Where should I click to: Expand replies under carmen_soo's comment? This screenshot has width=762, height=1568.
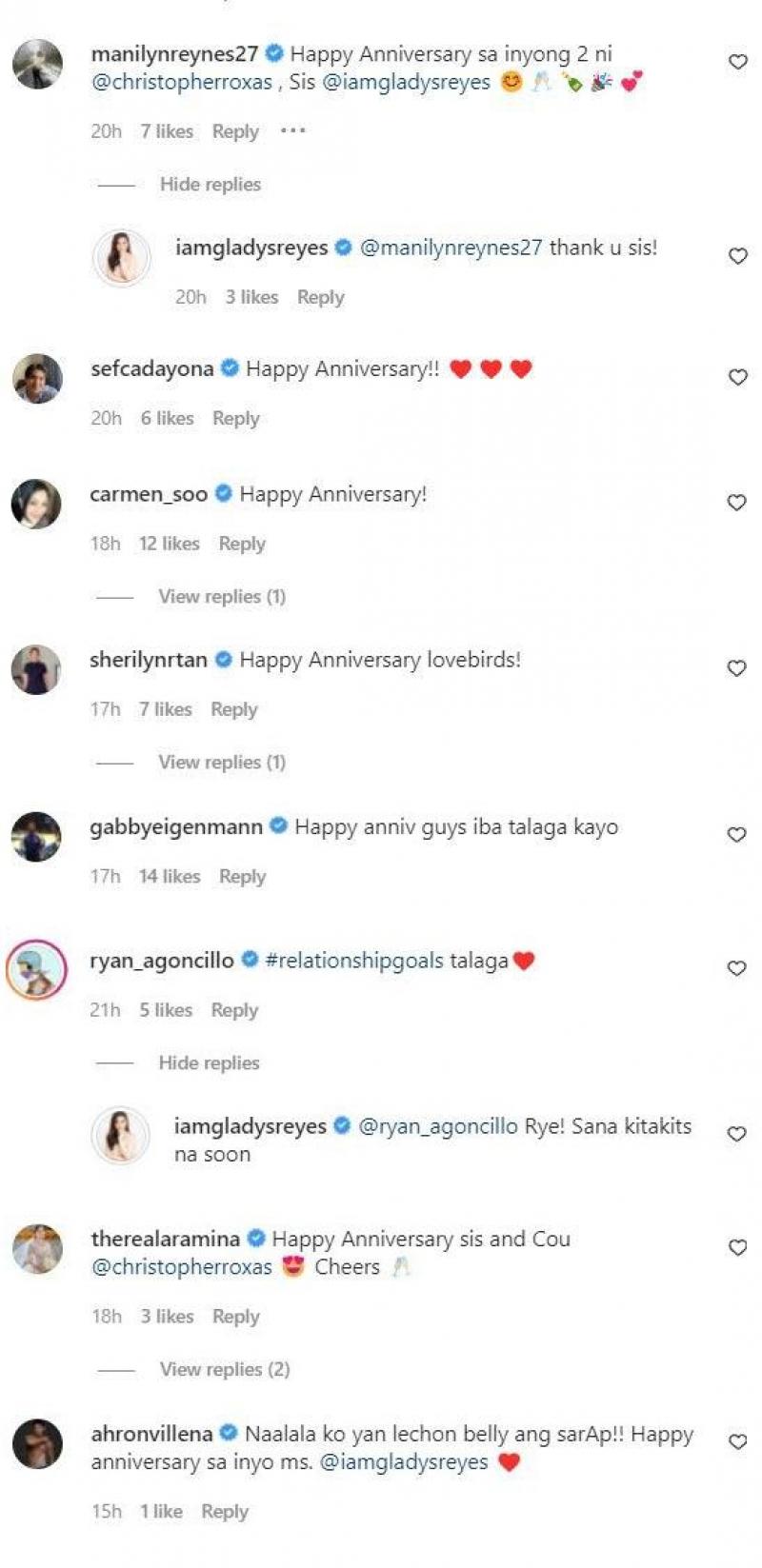click(222, 597)
